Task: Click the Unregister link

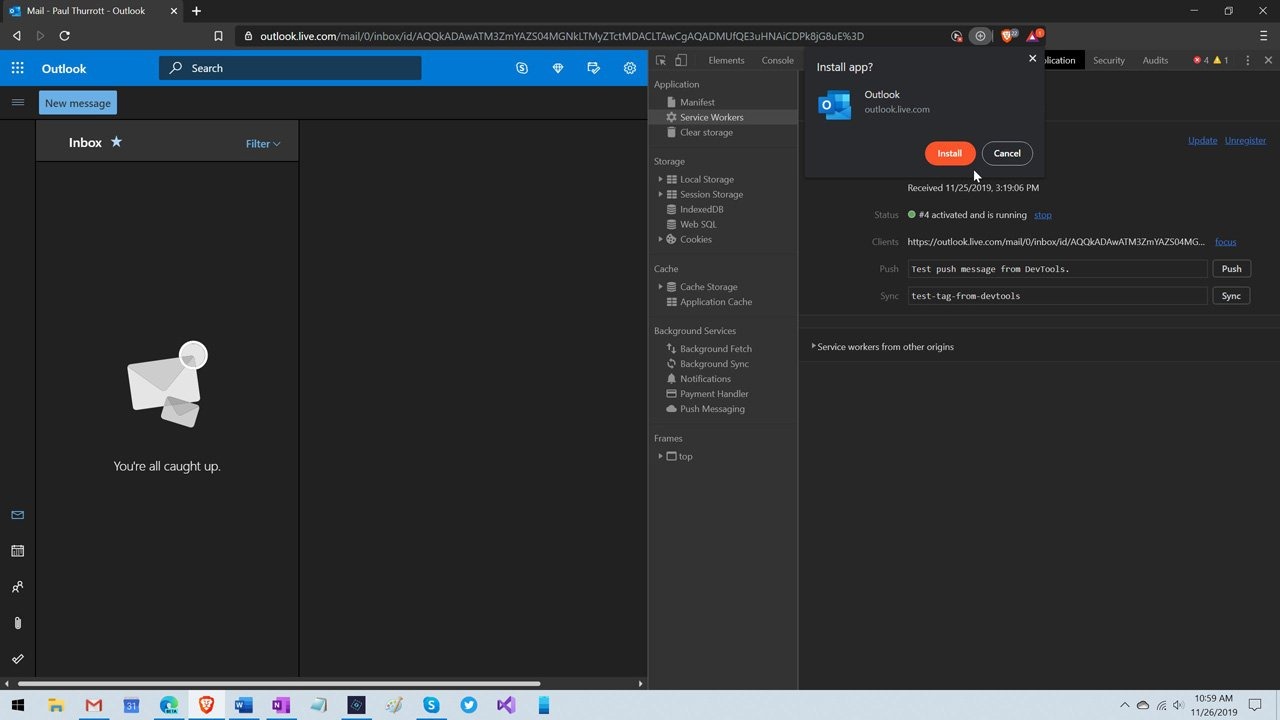Action: point(1245,140)
